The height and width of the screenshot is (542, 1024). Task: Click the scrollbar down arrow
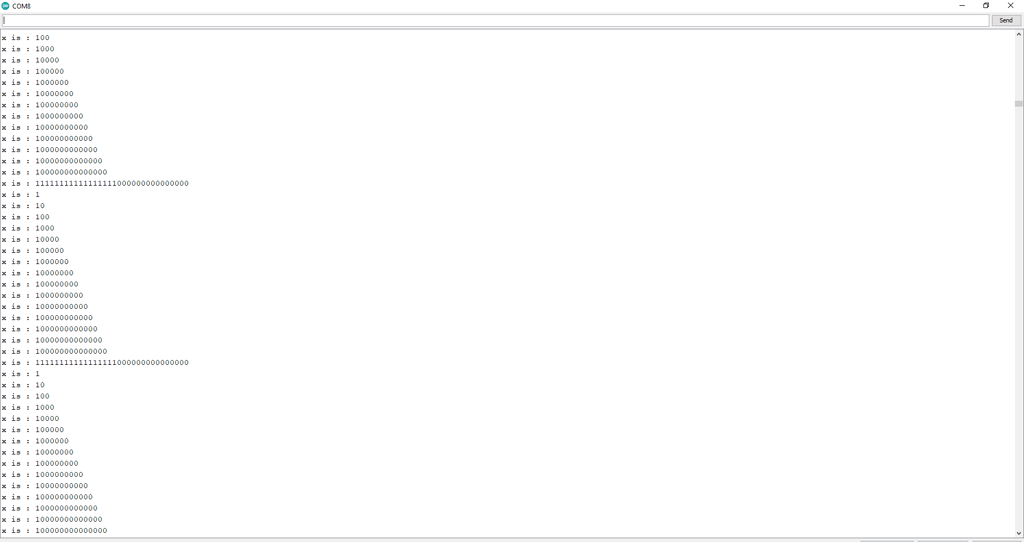tap(1019, 533)
